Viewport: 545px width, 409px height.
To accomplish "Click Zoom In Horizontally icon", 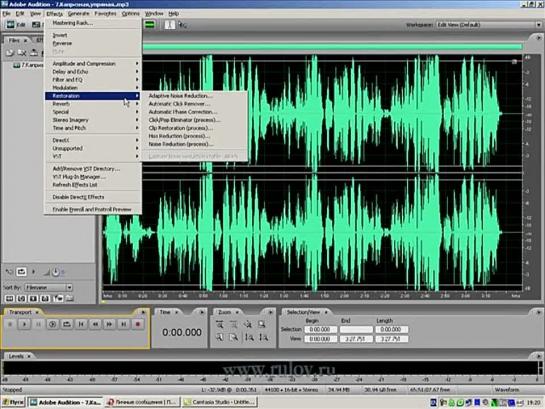I will 220,324.
